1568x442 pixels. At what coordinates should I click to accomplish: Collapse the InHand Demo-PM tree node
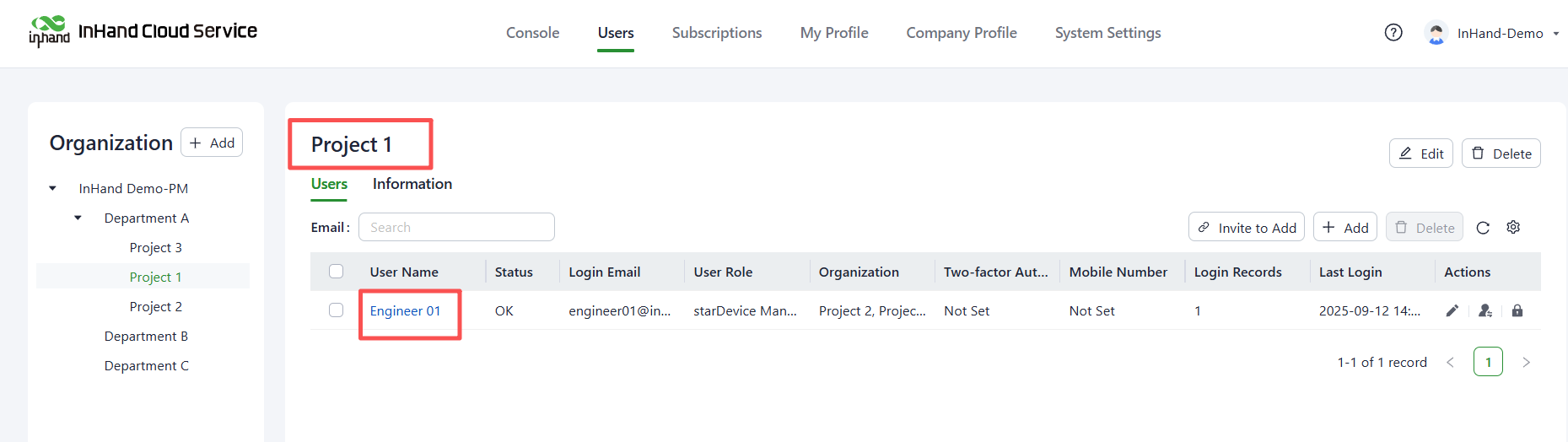pyautogui.click(x=53, y=189)
